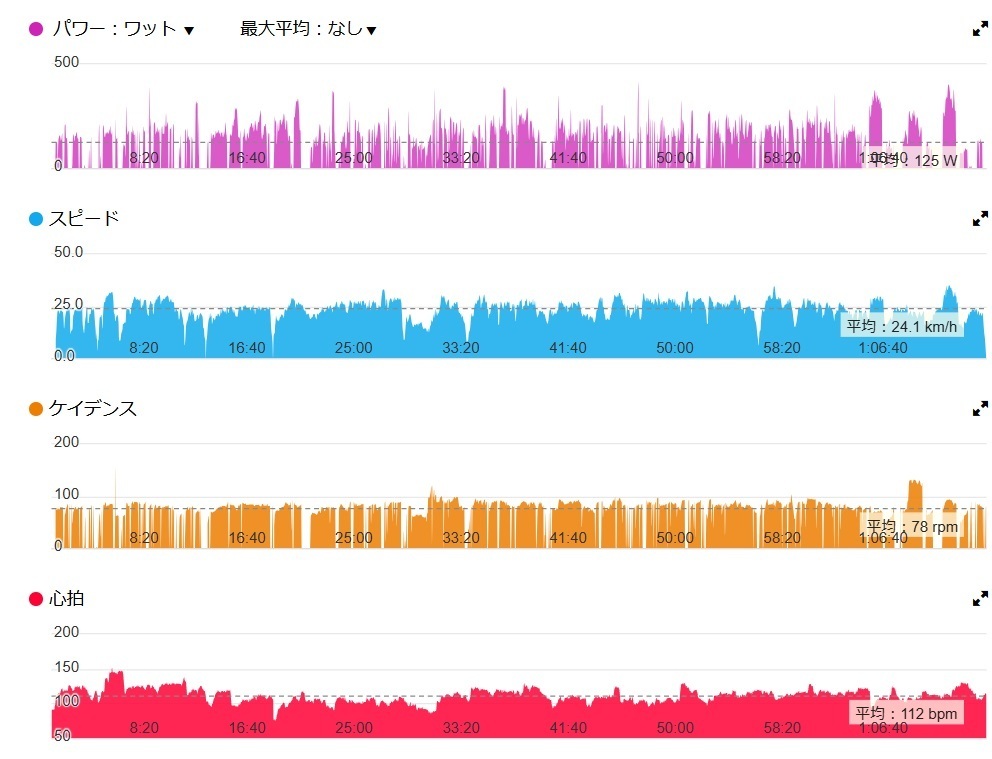Click the red heart rate legend dot
This screenshot has width=992, height=759.
[x=36, y=598]
